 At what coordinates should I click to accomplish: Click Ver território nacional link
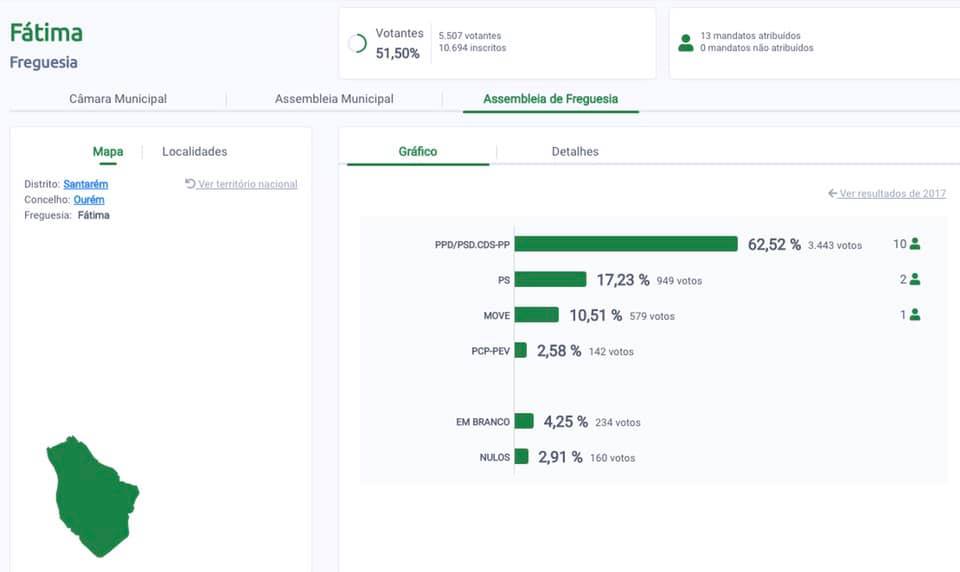coord(247,184)
